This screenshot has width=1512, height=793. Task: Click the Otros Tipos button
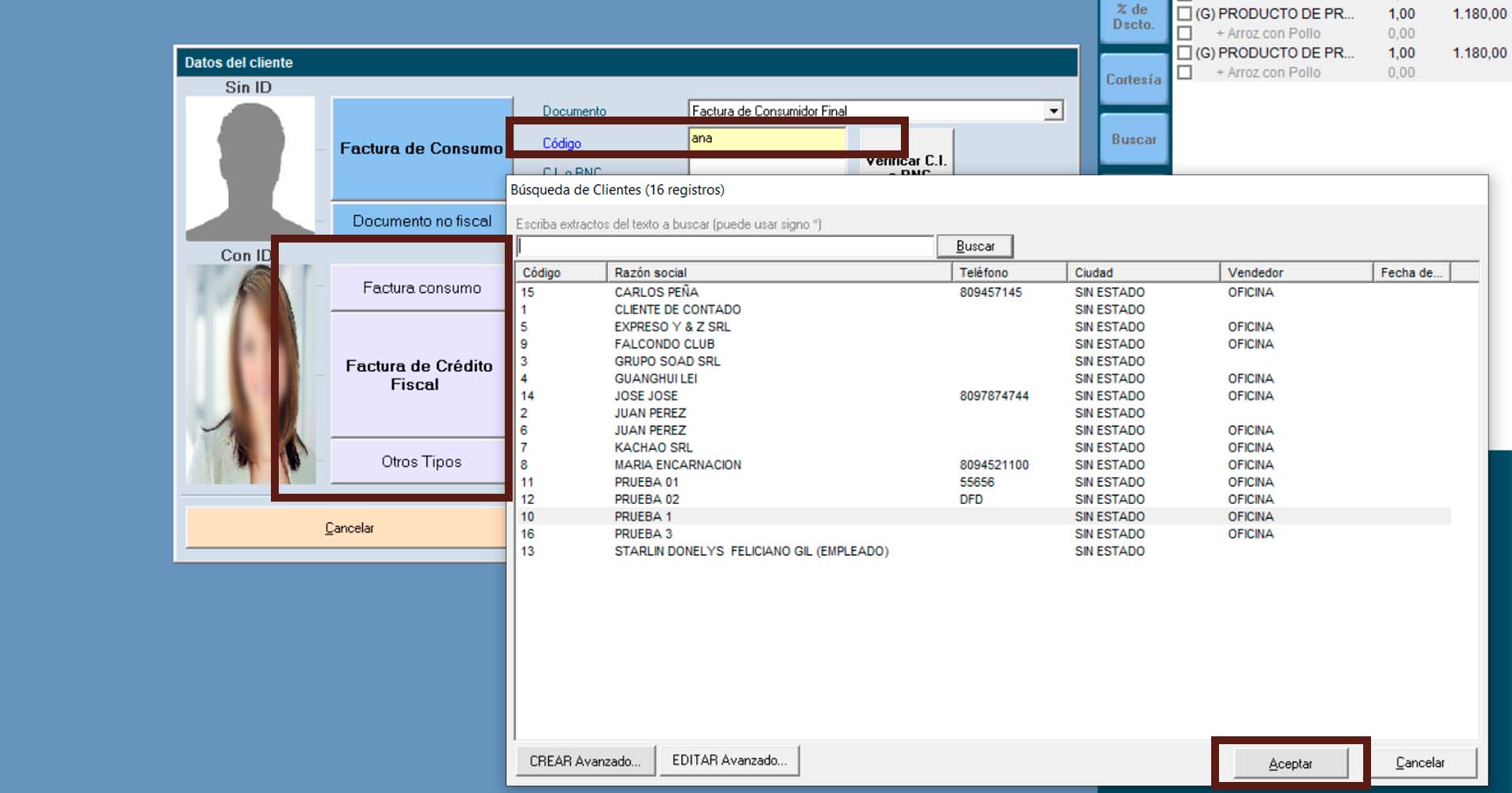coord(421,461)
